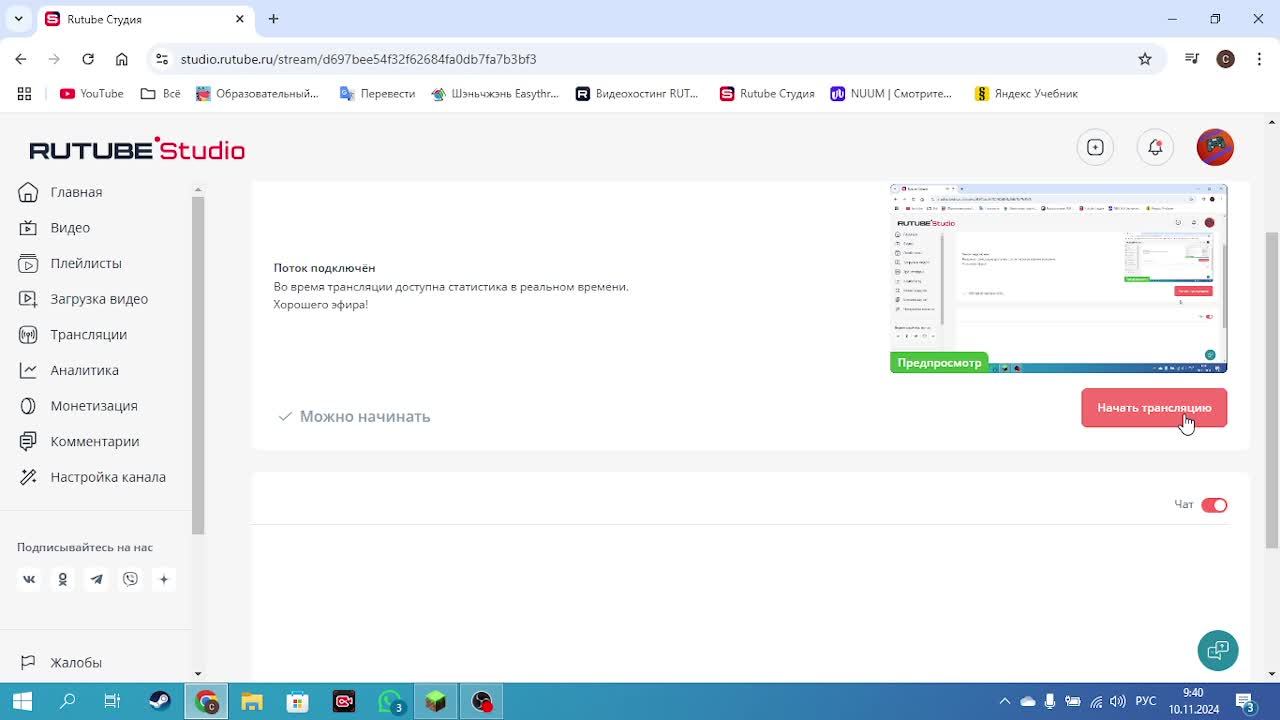The width and height of the screenshot is (1280, 720).
Task: Click the Поток подключён heading
Action: tap(324, 268)
